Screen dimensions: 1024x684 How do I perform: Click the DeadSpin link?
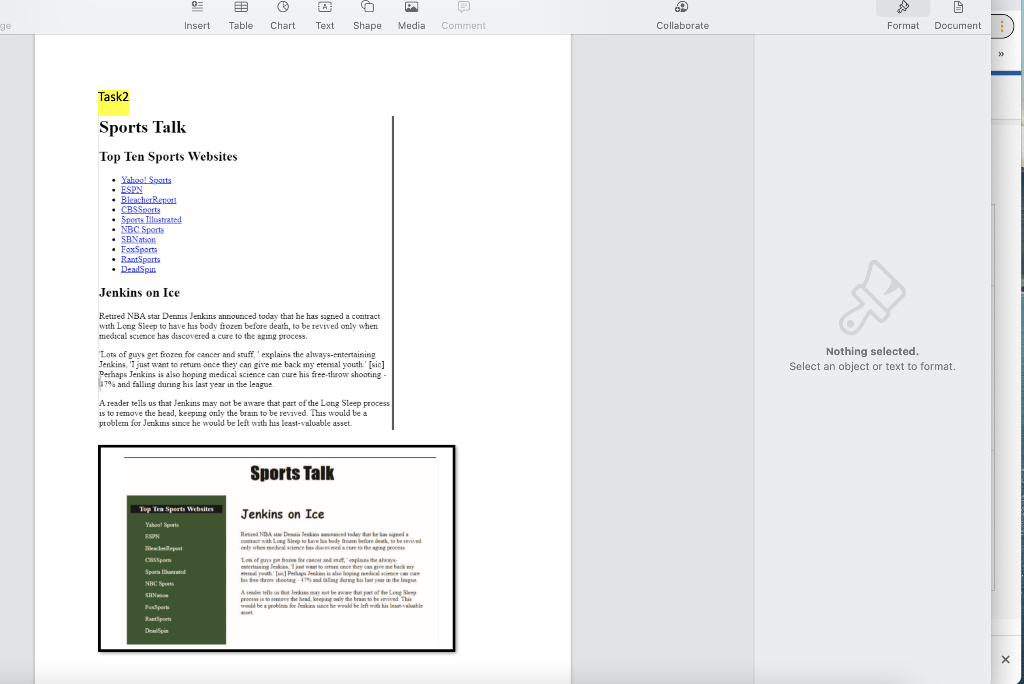138,268
